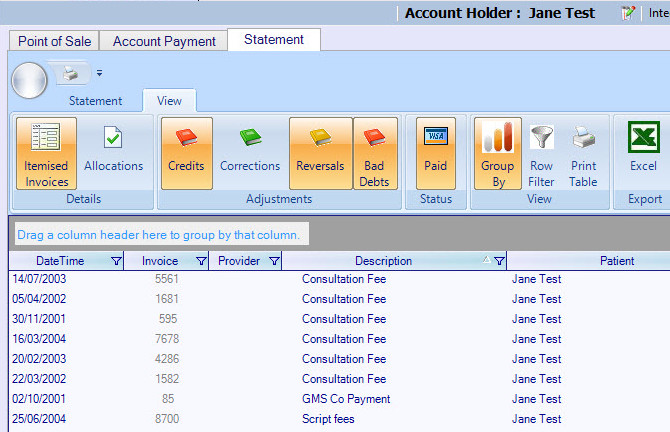Open the Description column filter
Viewport: 670px width, 432px height.
499,261
